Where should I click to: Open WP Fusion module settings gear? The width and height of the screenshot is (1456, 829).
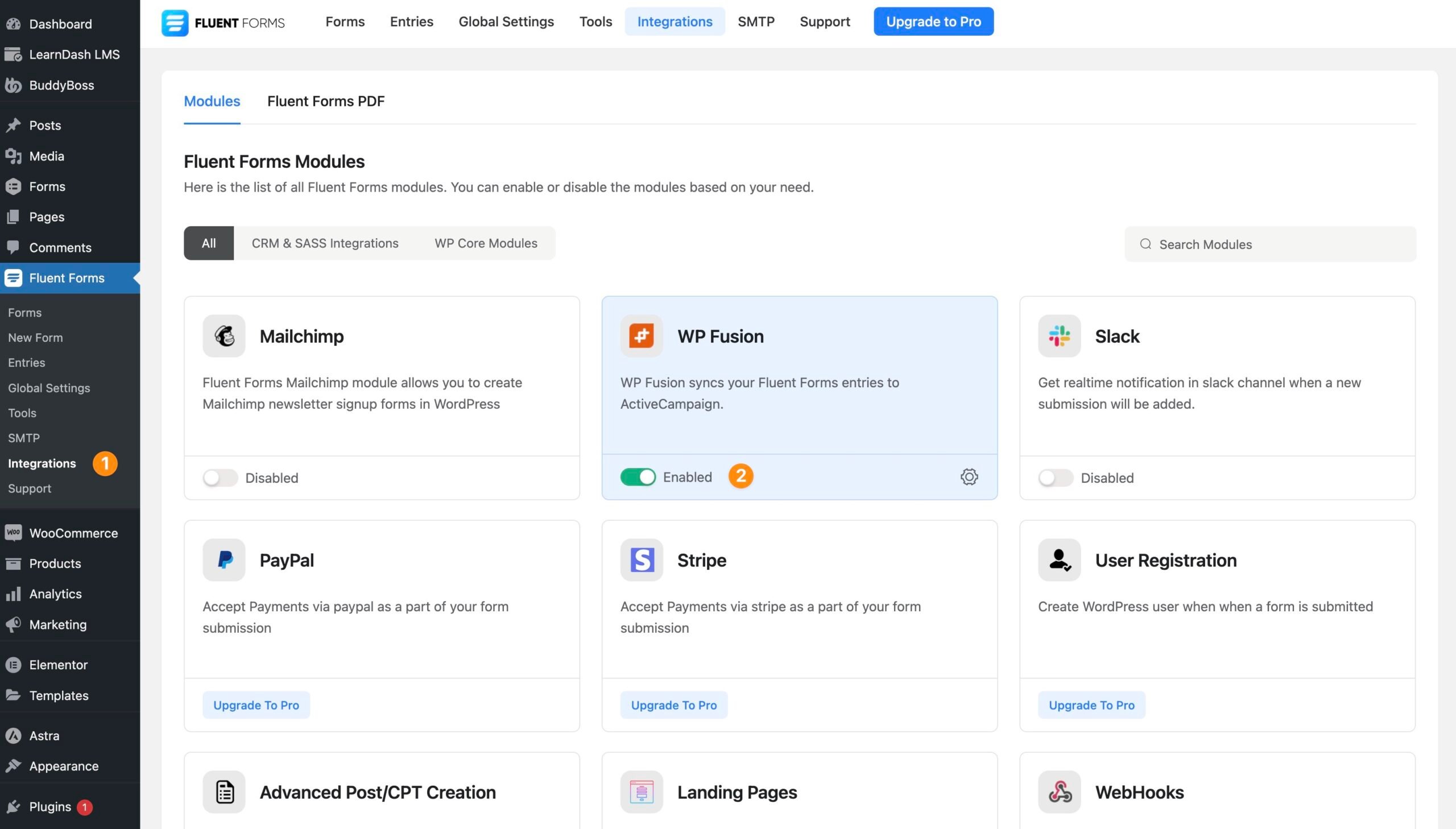pyautogui.click(x=969, y=476)
